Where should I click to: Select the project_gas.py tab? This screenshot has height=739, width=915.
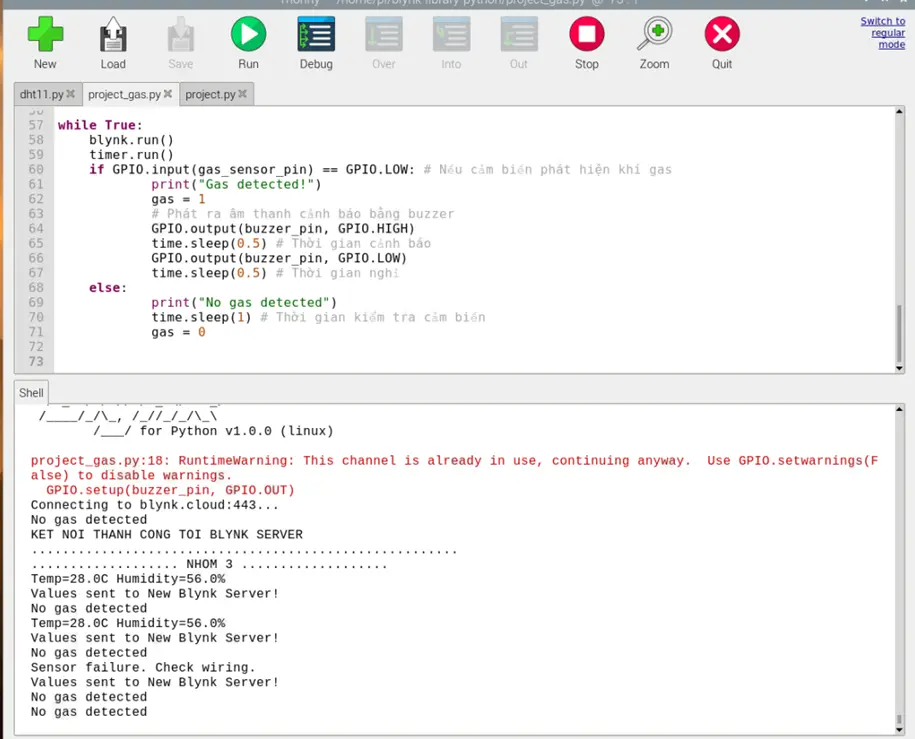click(124, 95)
